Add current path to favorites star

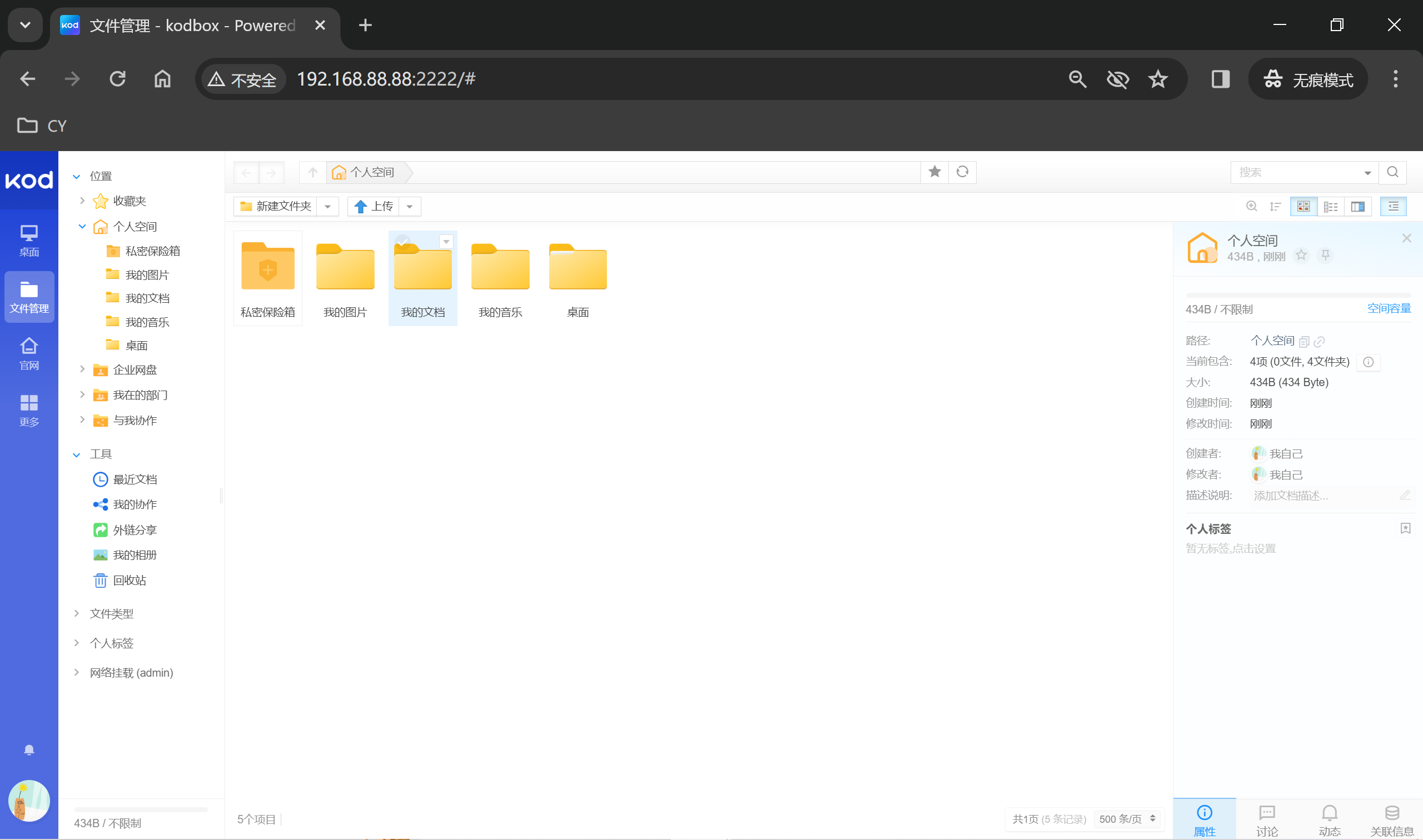click(934, 172)
